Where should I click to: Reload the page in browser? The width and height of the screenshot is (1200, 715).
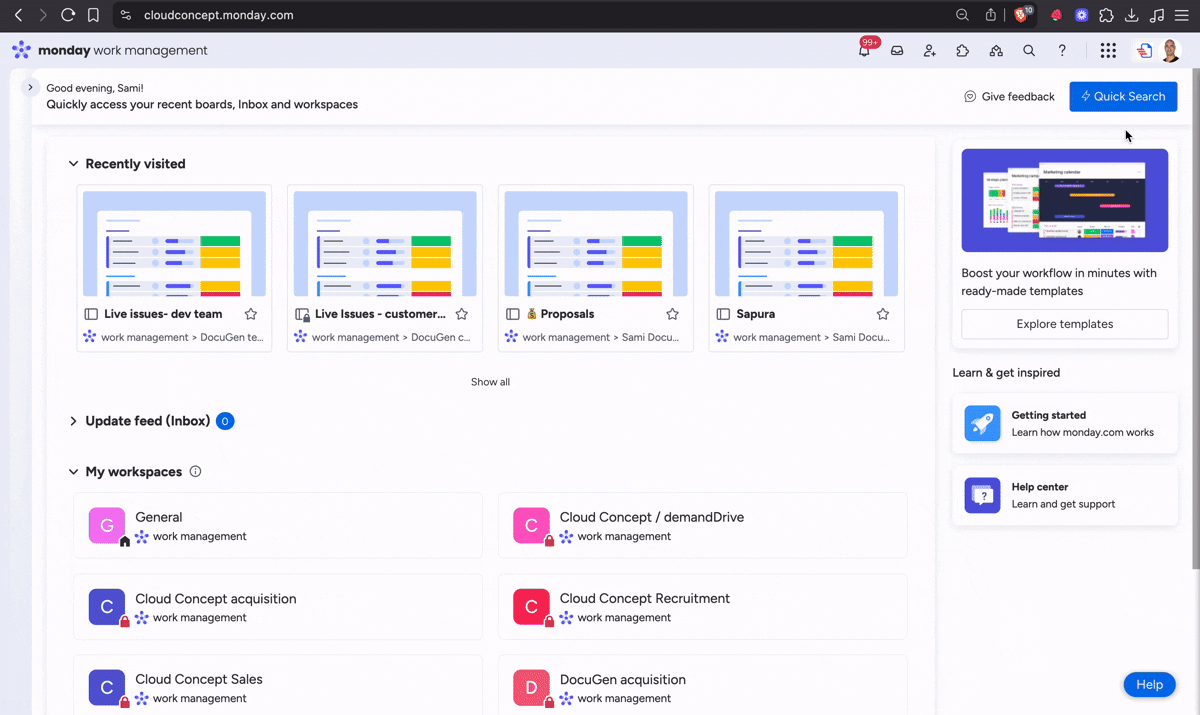pos(68,15)
